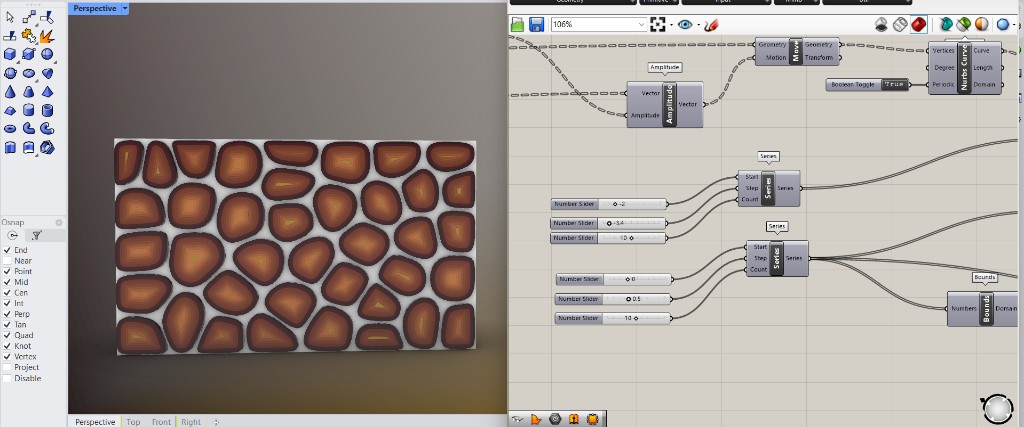Switch to the Right viewport tab
1024x427 pixels.
pyautogui.click(x=191, y=422)
